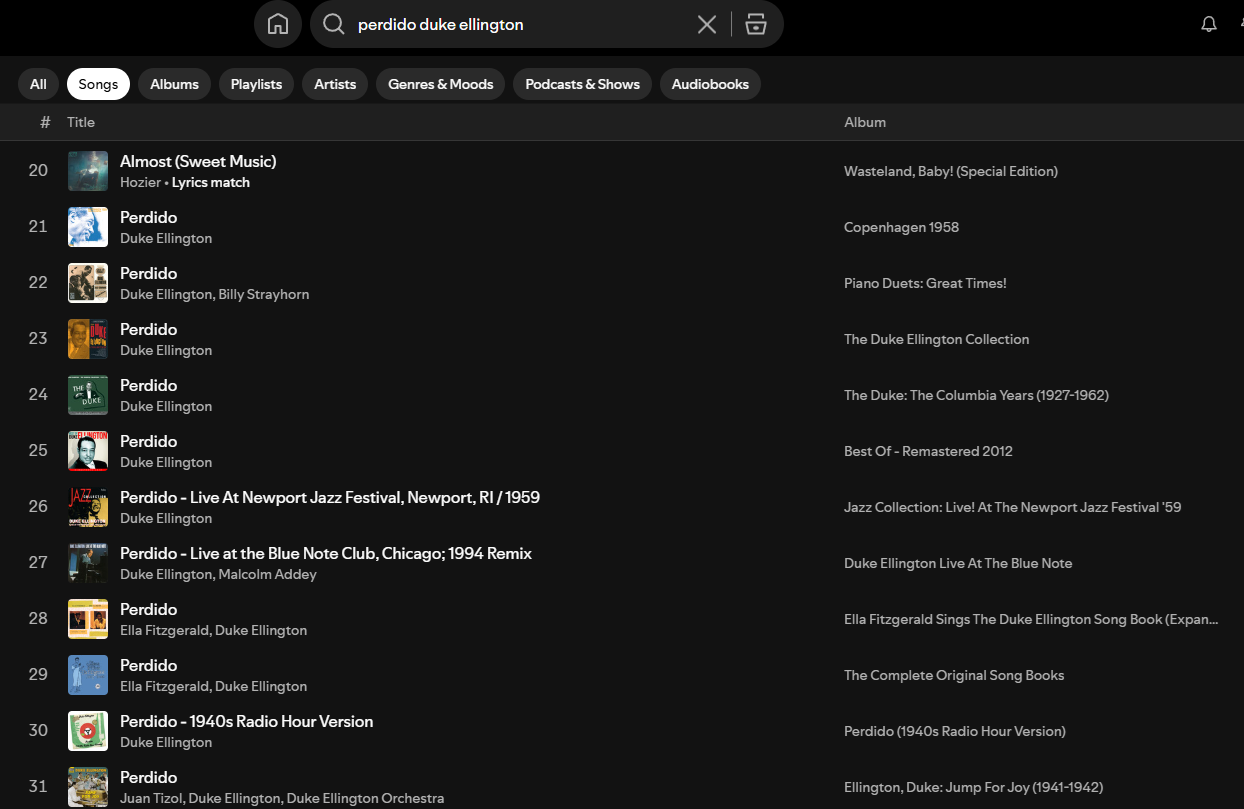Open the Genres & Moods category
This screenshot has width=1244, height=809.
point(440,84)
